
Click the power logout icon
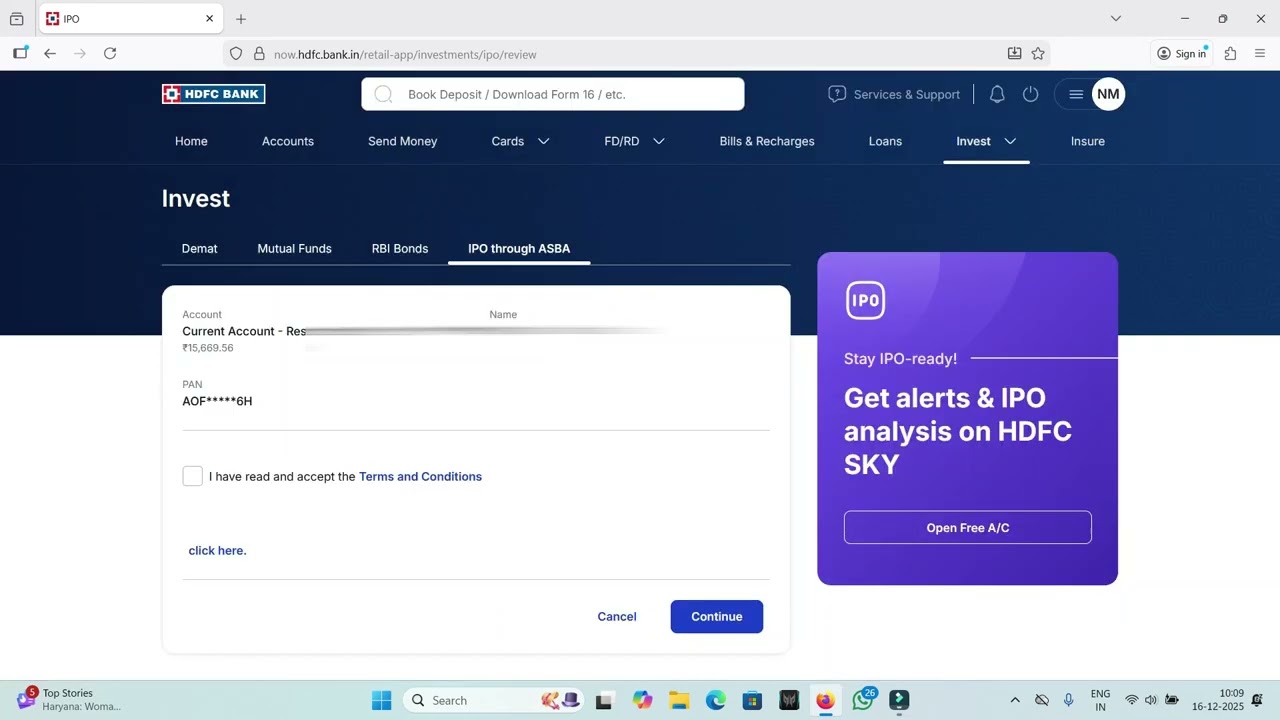pyautogui.click(x=1031, y=94)
